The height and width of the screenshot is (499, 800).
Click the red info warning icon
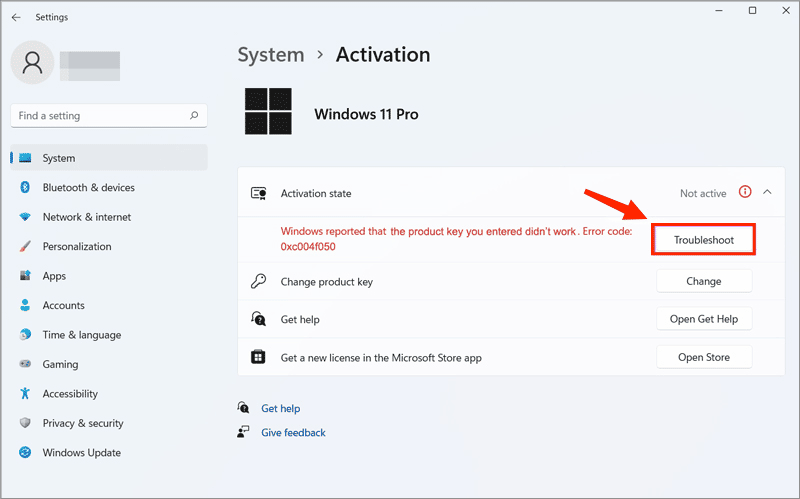[x=745, y=192]
